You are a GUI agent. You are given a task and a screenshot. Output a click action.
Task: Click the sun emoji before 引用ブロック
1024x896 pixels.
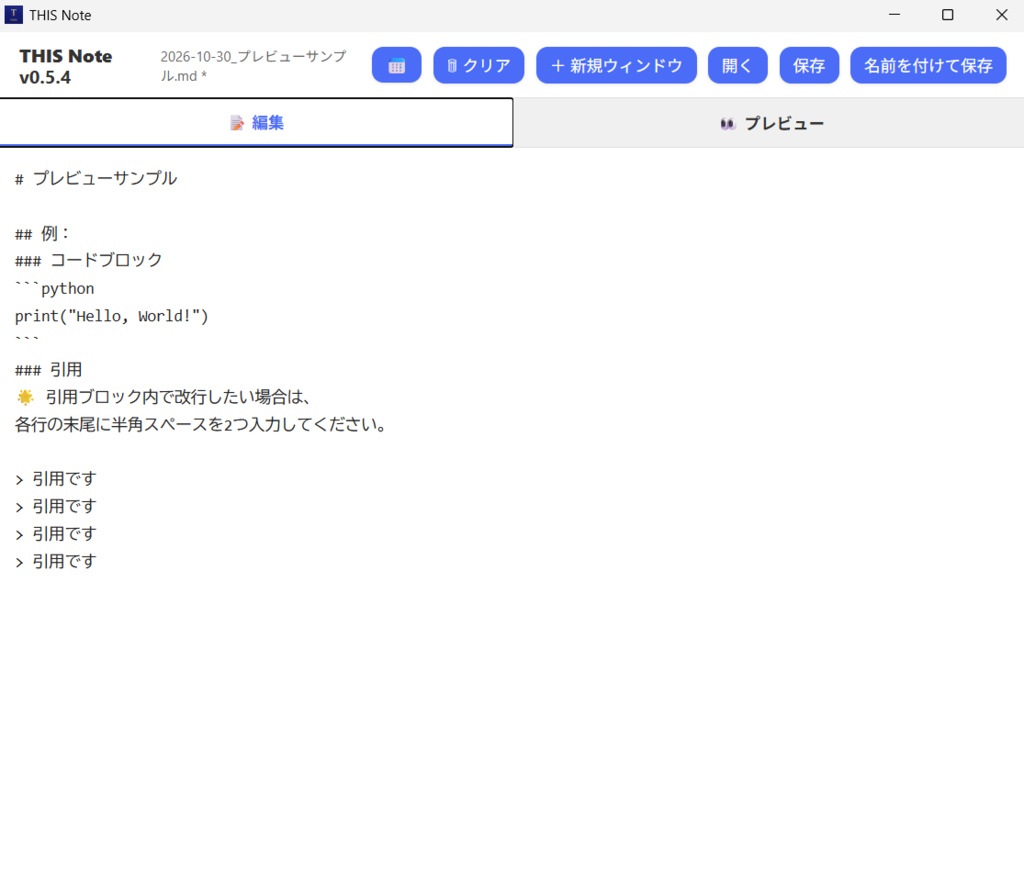[25, 397]
